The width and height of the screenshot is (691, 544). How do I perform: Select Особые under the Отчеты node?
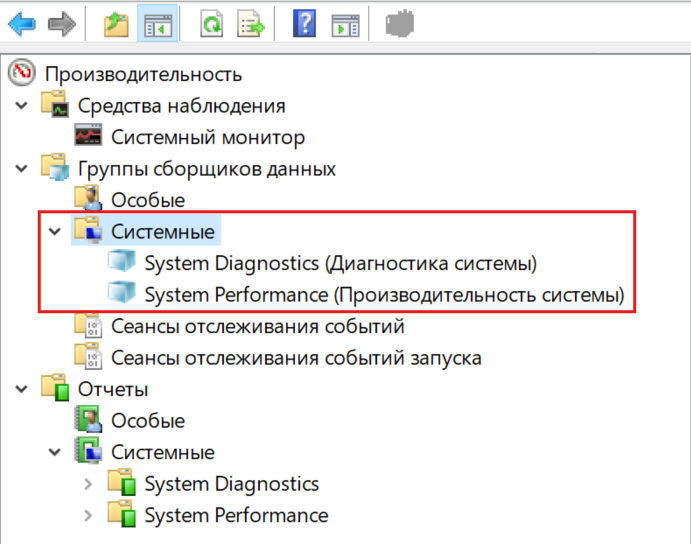(147, 421)
